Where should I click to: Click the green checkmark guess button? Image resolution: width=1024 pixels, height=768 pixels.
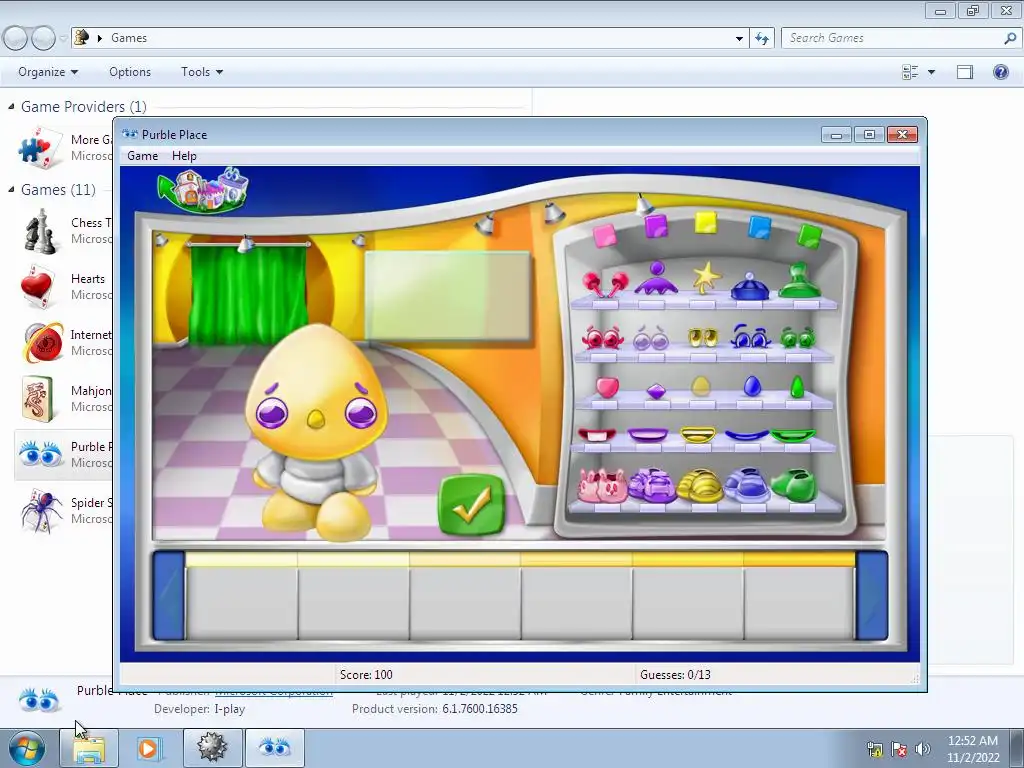click(472, 505)
